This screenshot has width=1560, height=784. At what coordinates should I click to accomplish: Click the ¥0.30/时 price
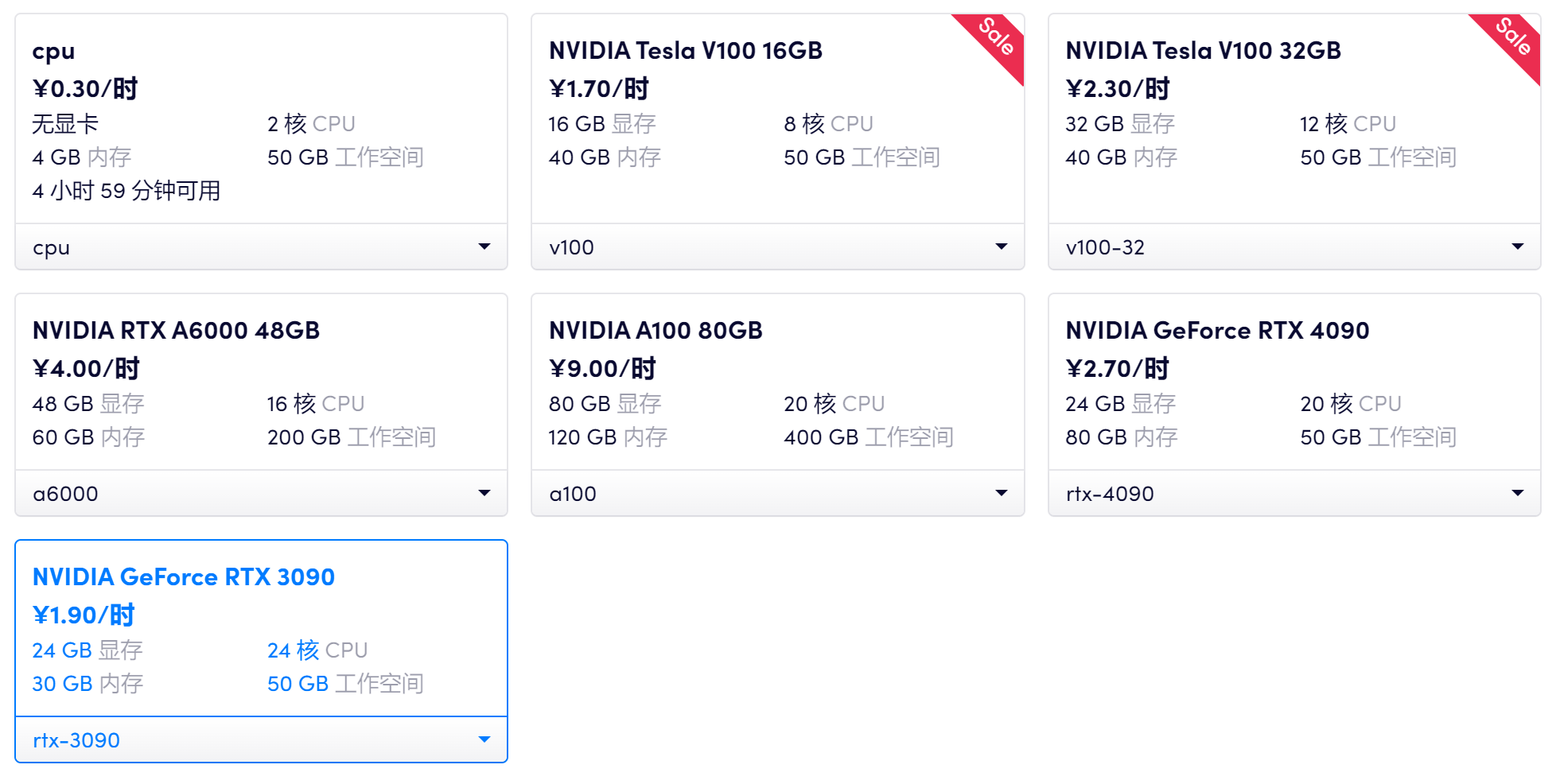tap(85, 88)
